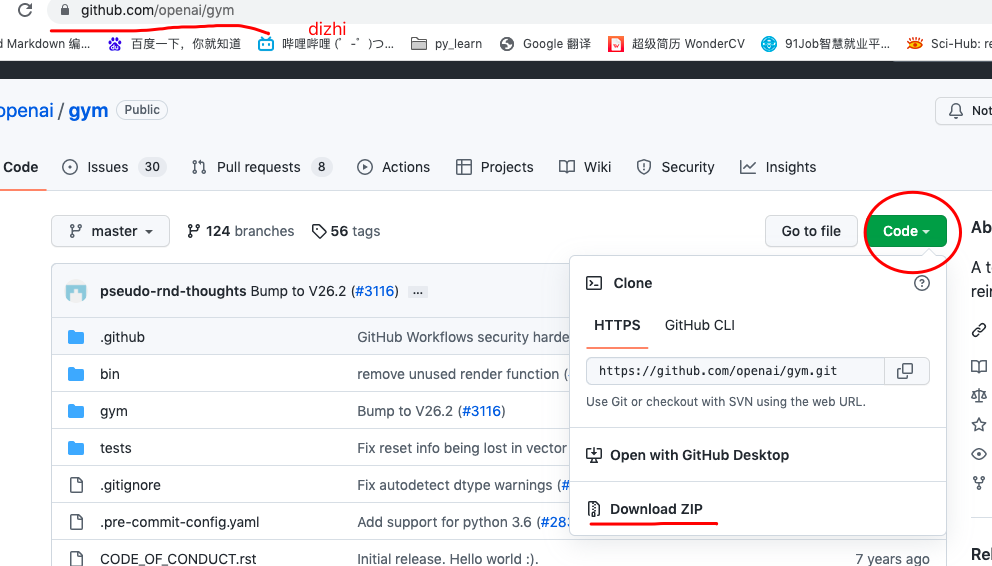Click the gym repository name link
This screenshot has width=992, height=566.
(x=88, y=111)
